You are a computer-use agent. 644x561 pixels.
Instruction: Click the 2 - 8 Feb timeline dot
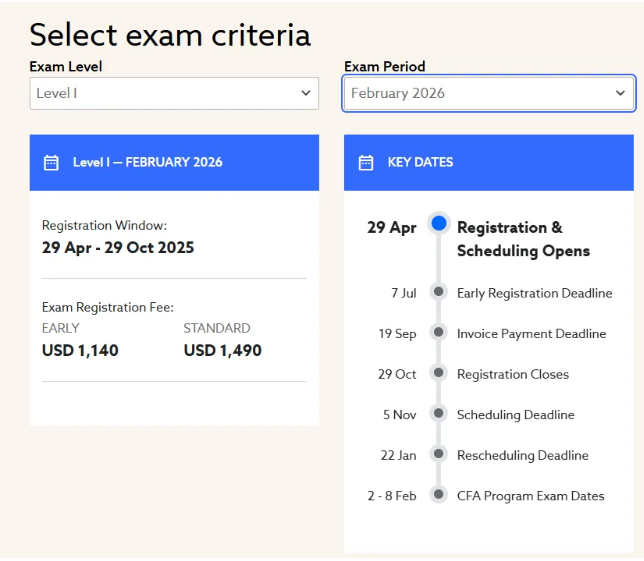pos(438,495)
